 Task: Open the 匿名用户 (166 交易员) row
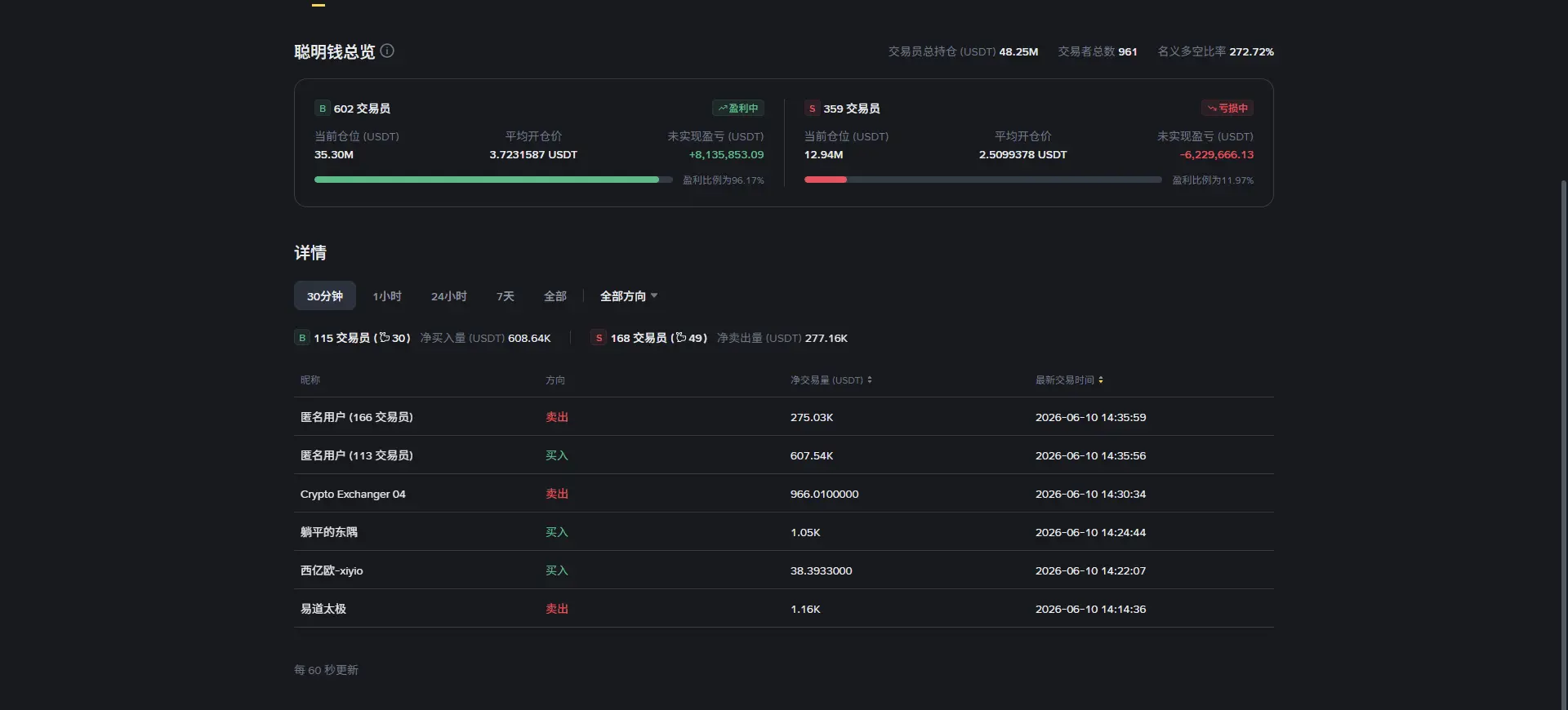[x=784, y=417]
